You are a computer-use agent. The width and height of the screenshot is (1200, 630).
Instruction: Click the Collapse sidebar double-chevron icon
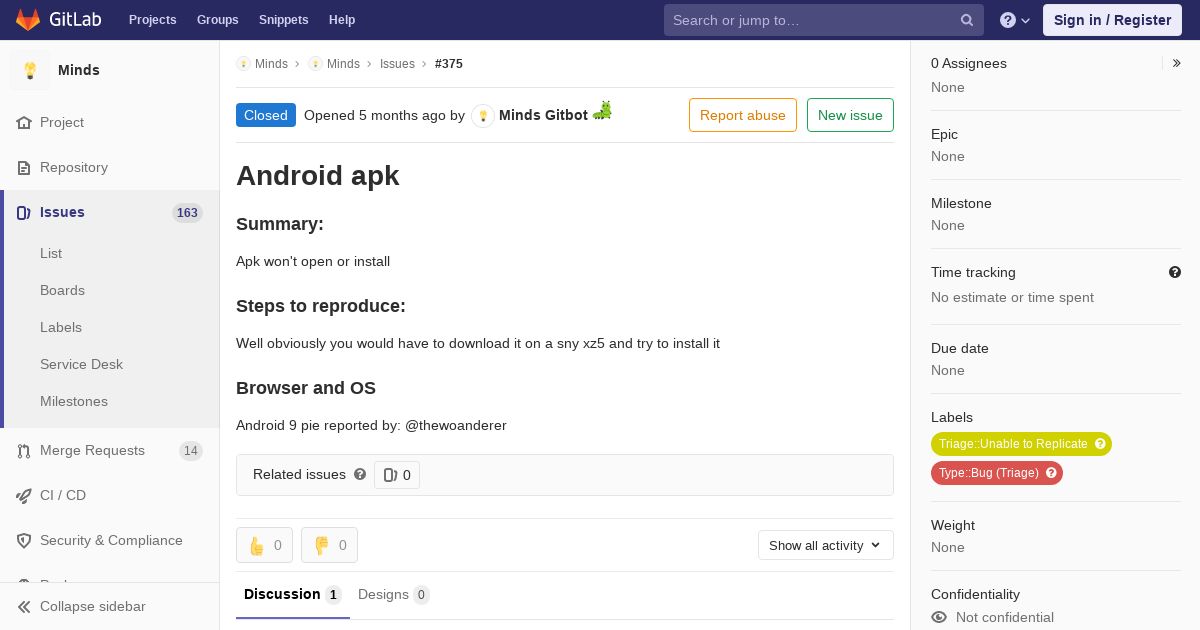[x=24, y=607]
